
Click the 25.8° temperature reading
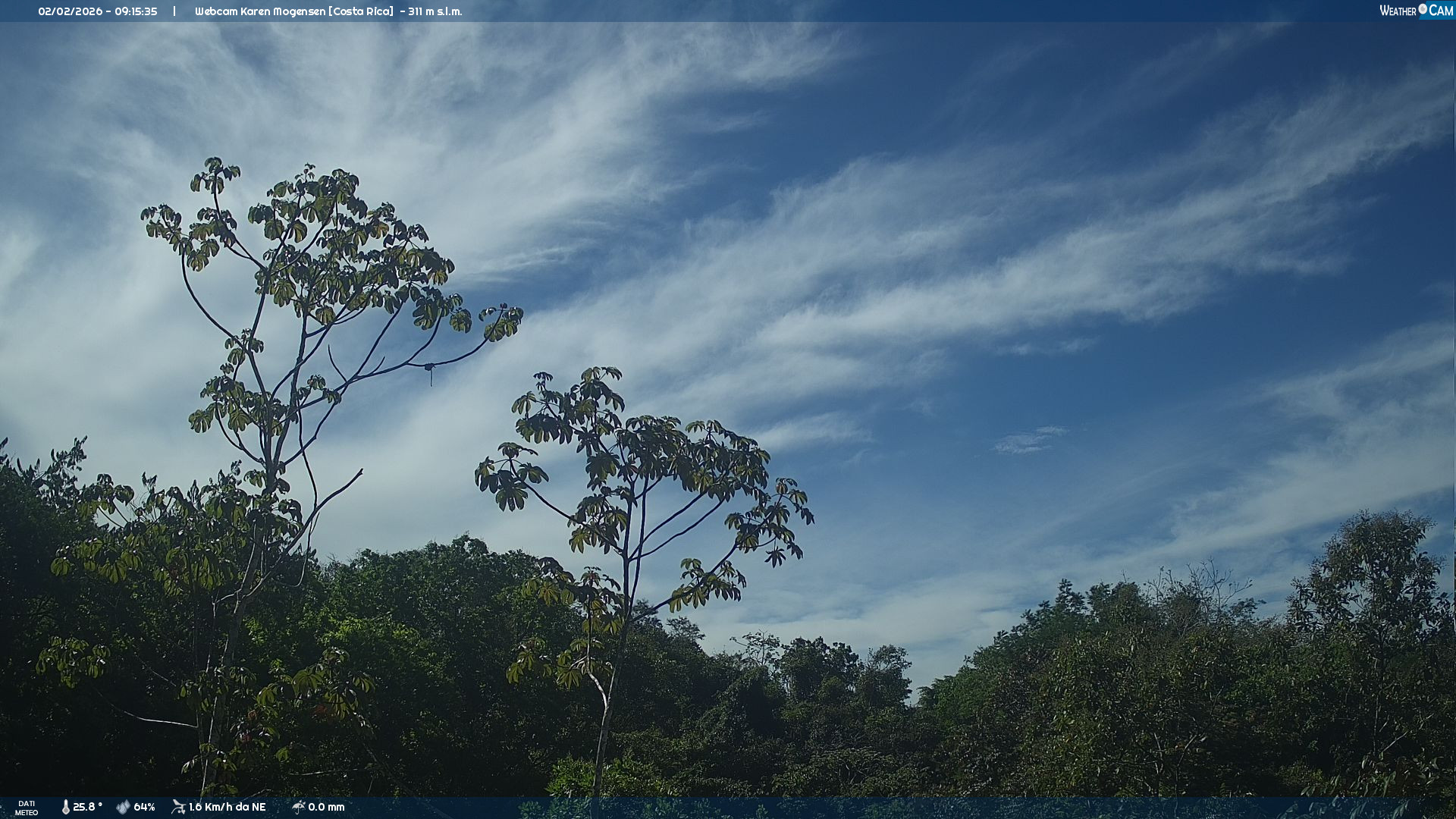(x=87, y=807)
